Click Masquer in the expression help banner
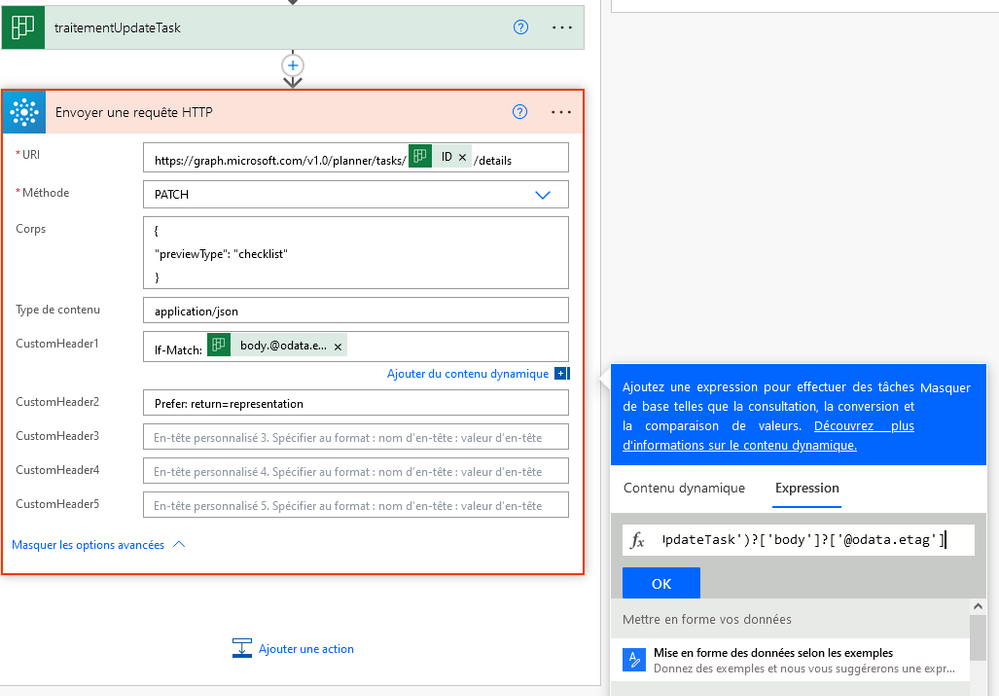999x696 pixels. [945, 388]
